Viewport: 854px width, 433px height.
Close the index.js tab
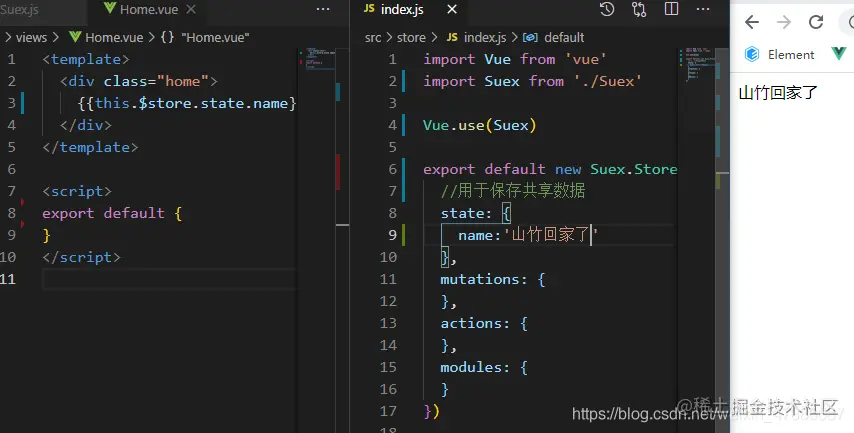point(452,9)
